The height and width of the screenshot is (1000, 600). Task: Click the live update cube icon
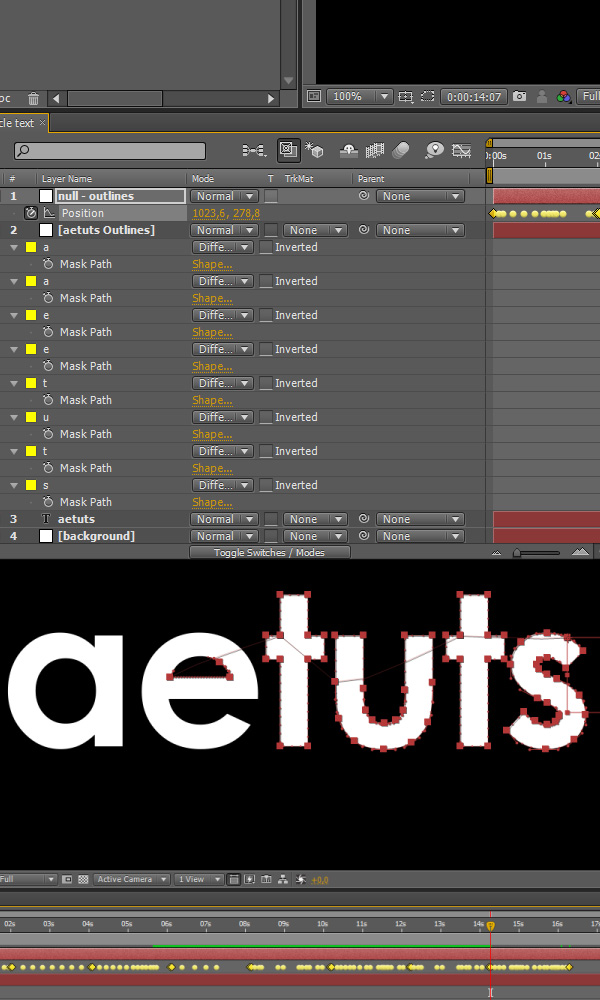click(314, 151)
